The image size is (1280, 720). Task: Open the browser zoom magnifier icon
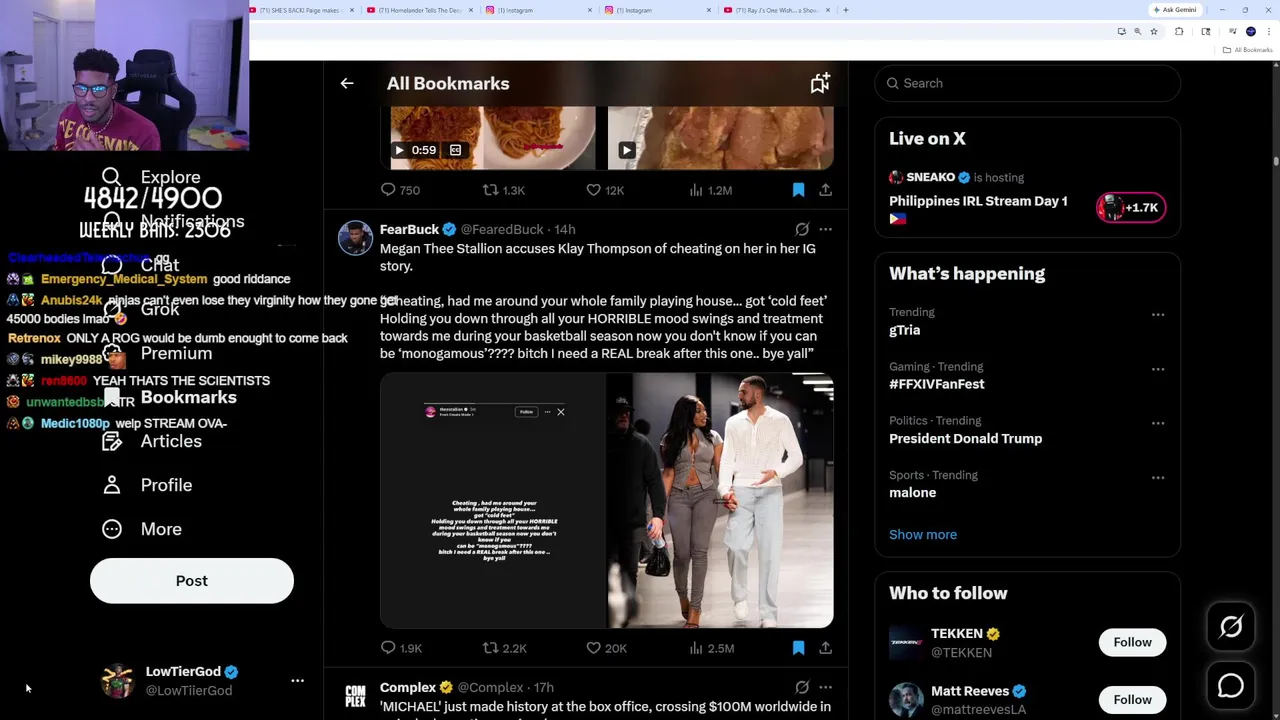point(1137,32)
